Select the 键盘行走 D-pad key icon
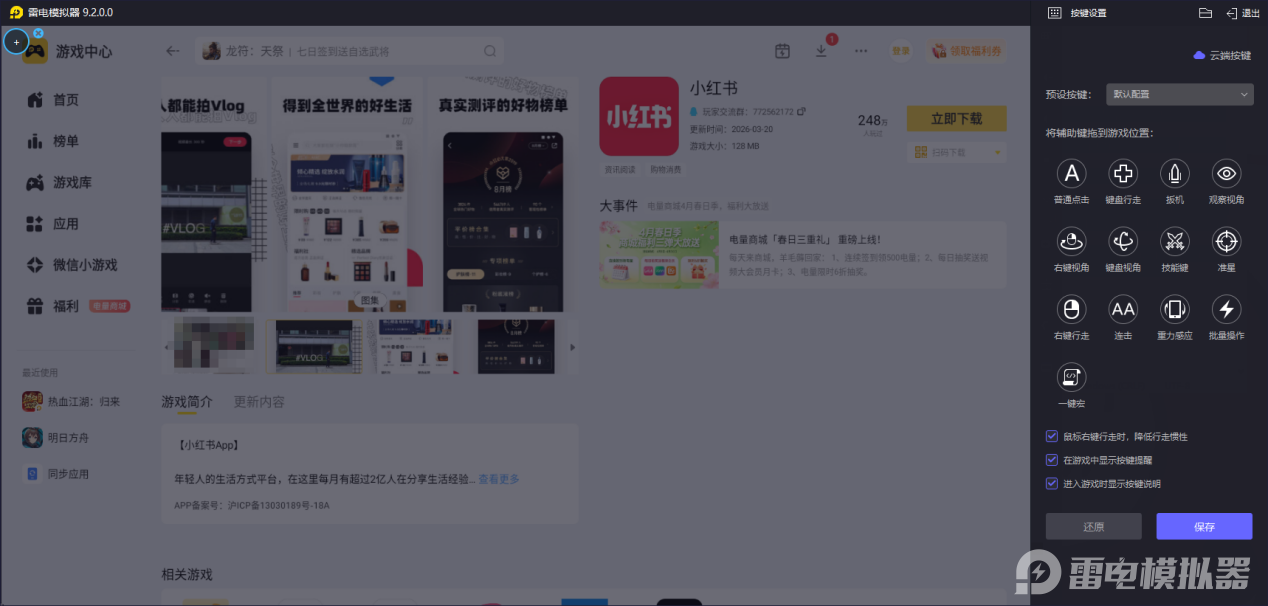 point(1123,173)
